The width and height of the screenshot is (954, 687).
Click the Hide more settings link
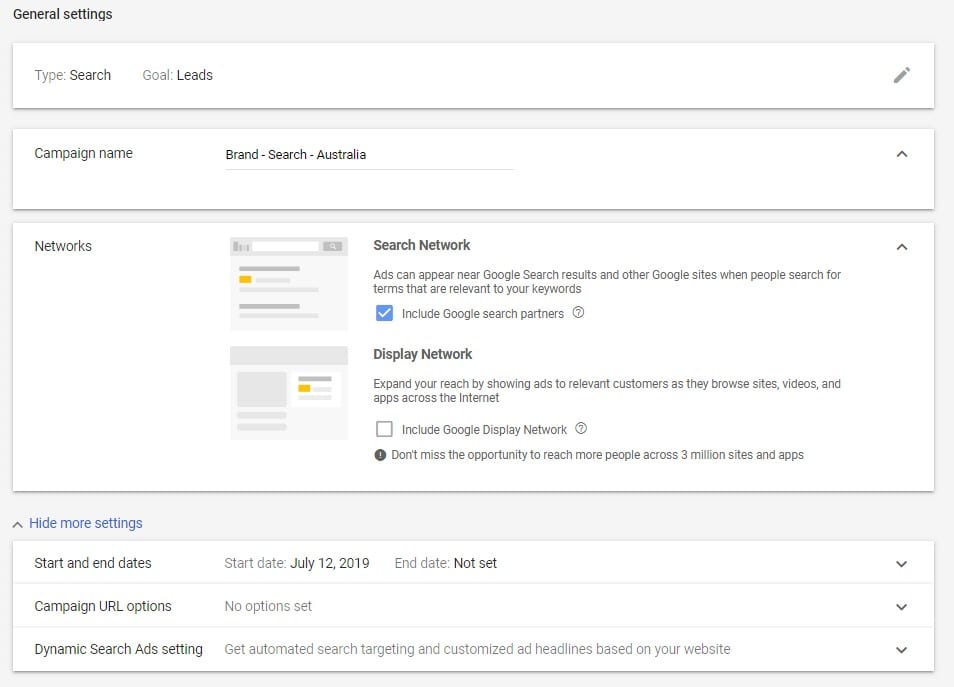(x=86, y=523)
